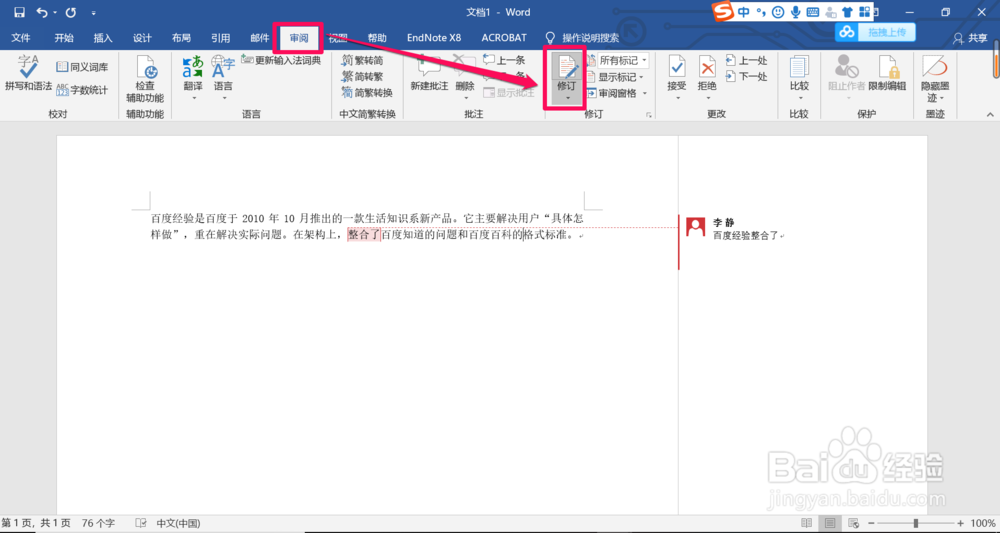
Task: Click the 76 个字 word count status
Action: 99,523
